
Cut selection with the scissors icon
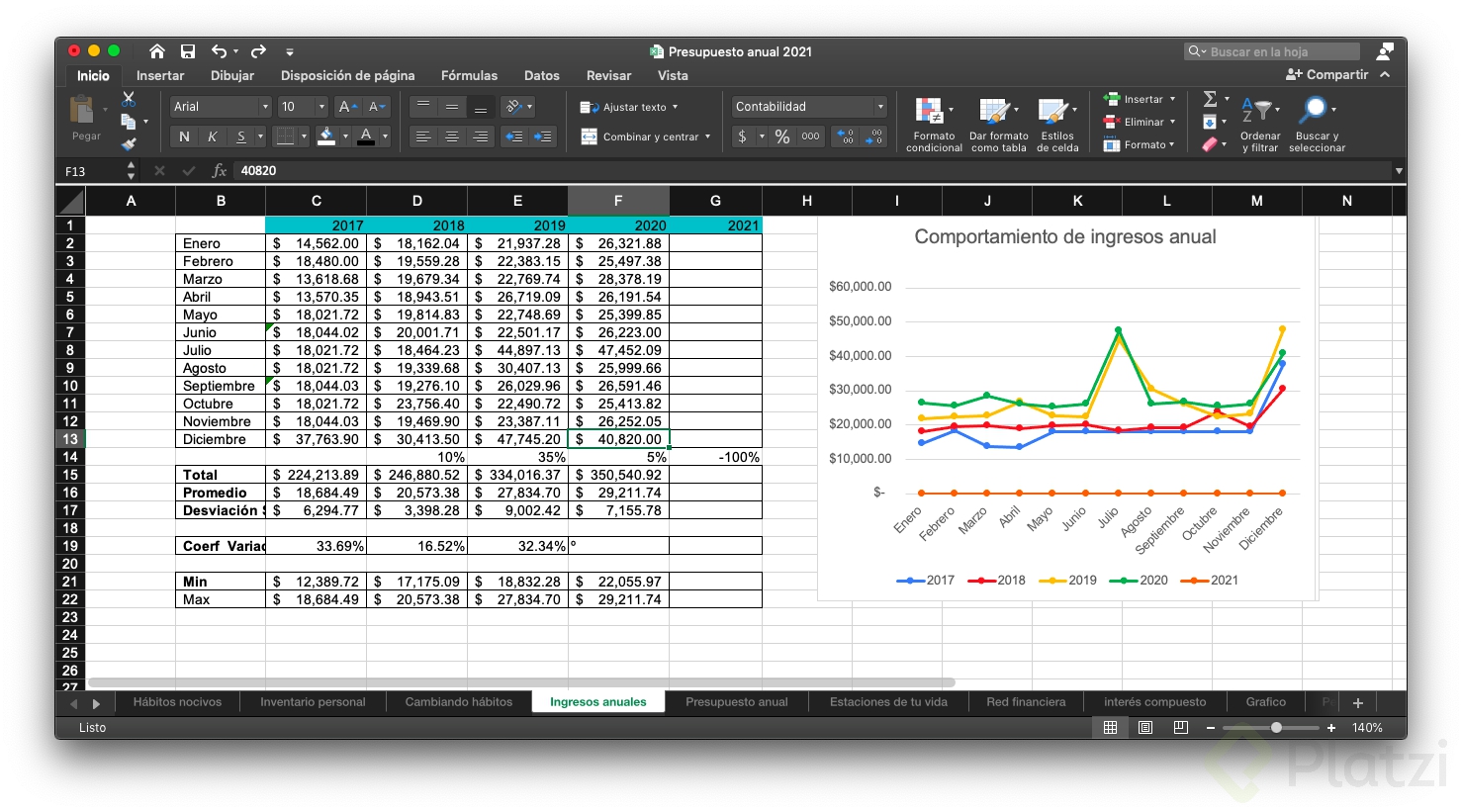pyautogui.click(x=129, y=100)
